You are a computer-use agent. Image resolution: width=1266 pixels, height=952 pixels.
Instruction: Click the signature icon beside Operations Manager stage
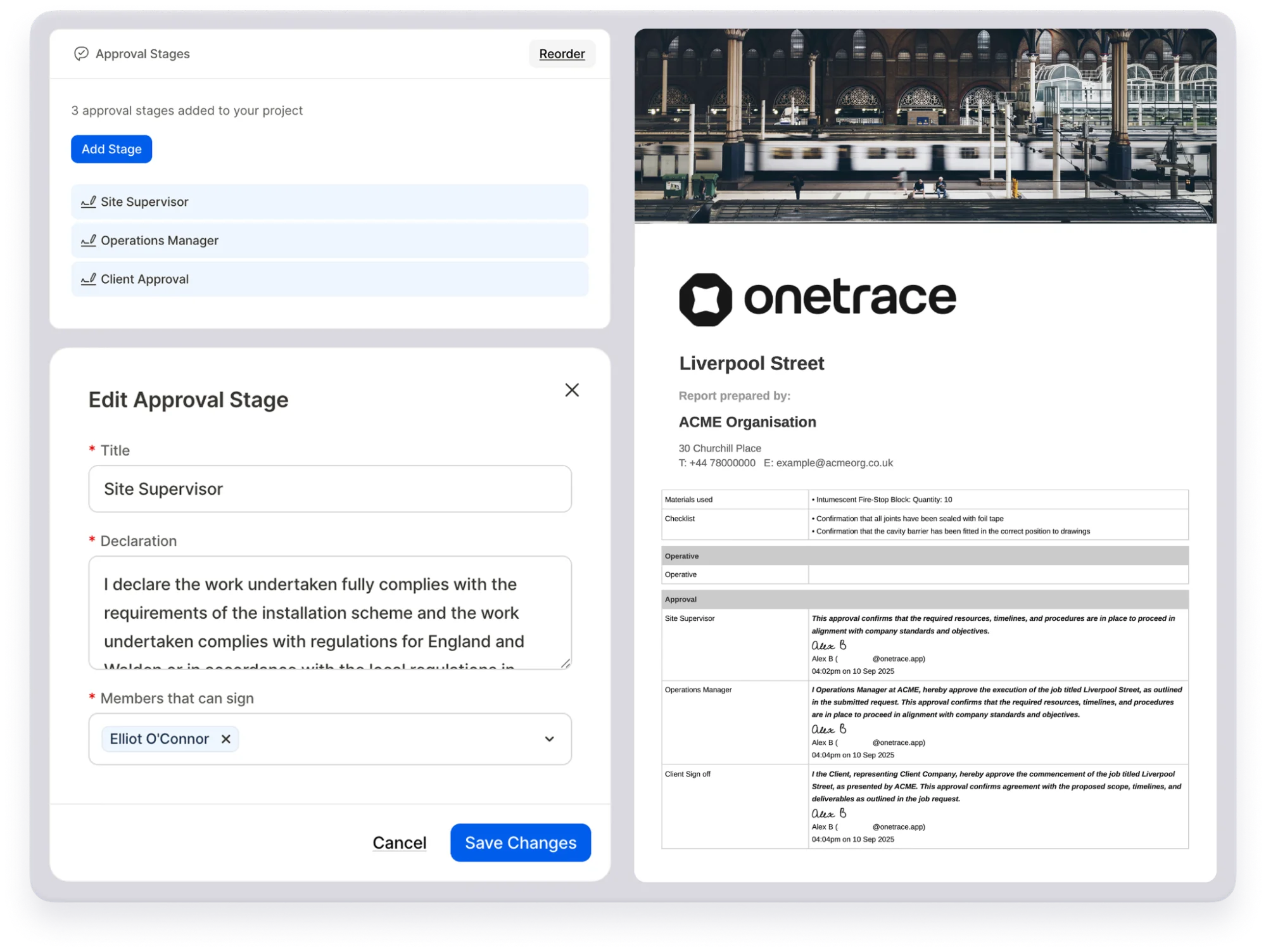click(x=89, y=240)
